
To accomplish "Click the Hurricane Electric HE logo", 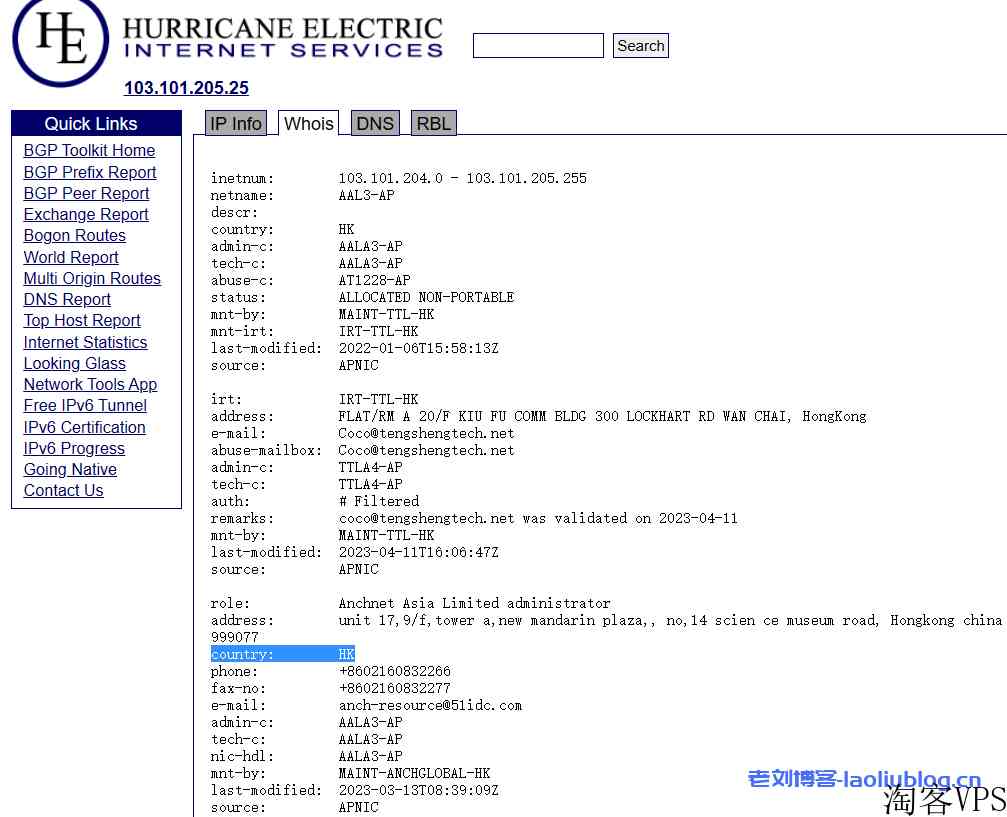I will tap(60, 40).
